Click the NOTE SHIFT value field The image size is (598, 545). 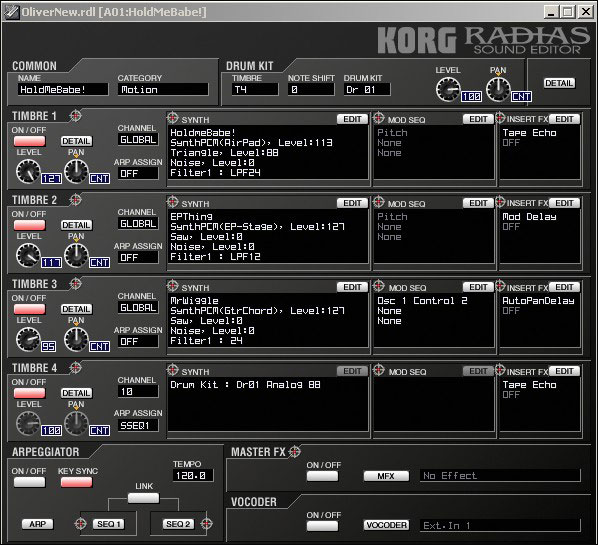coord(311,90)
